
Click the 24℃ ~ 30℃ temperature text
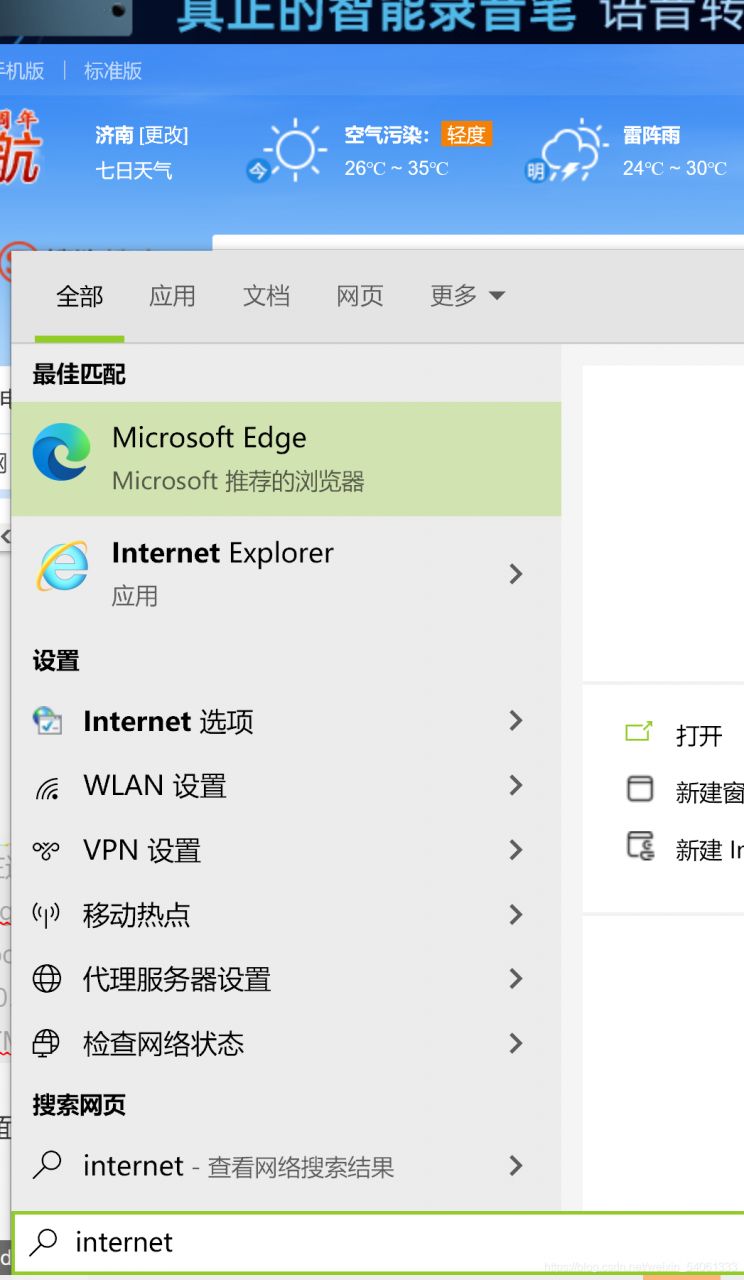675,169
